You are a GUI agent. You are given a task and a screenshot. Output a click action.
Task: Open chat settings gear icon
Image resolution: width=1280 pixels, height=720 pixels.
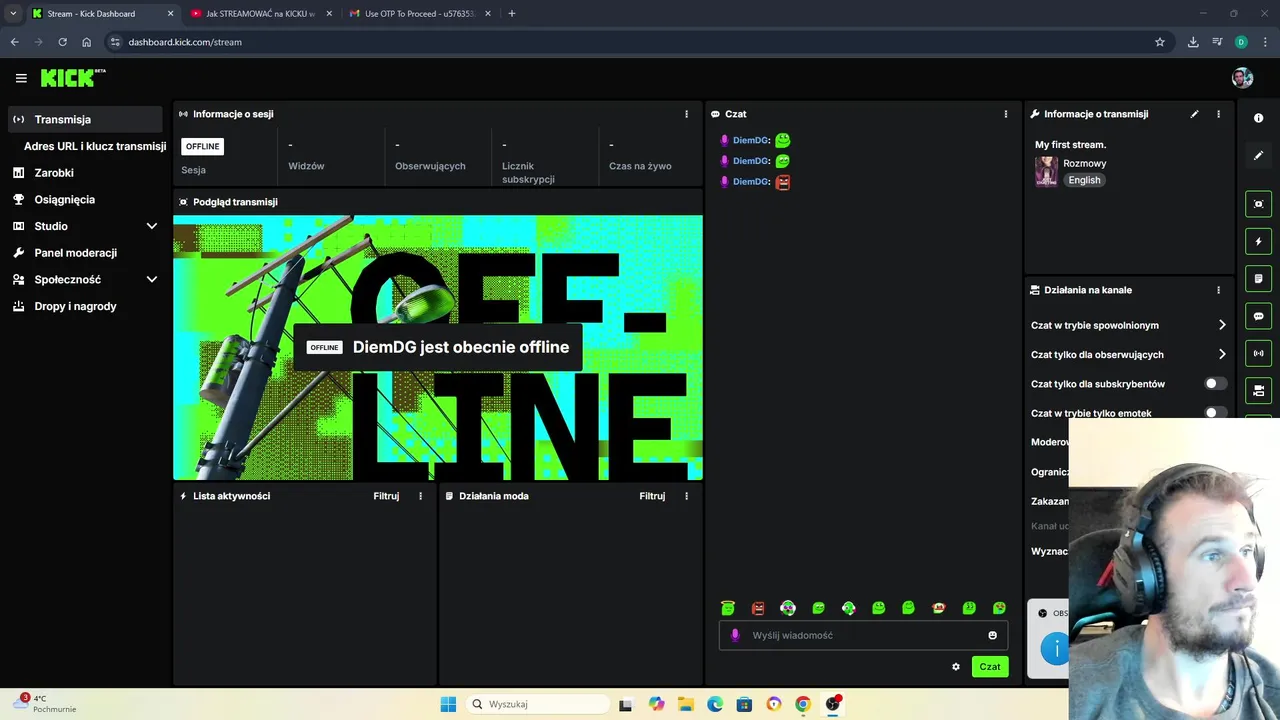pyautogui.click(x=956, y=667)
